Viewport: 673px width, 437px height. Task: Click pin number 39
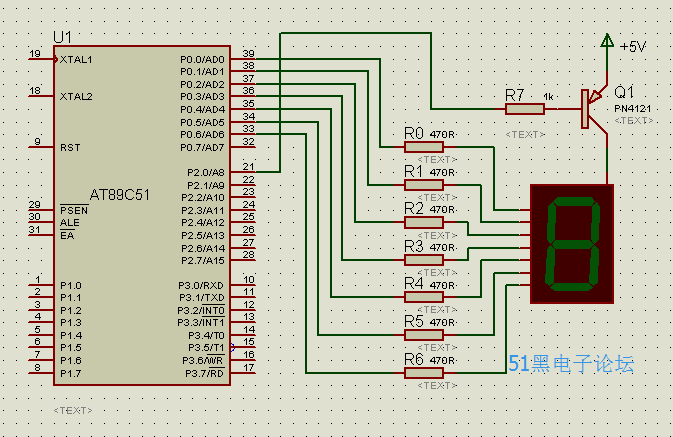click(249, 54)
